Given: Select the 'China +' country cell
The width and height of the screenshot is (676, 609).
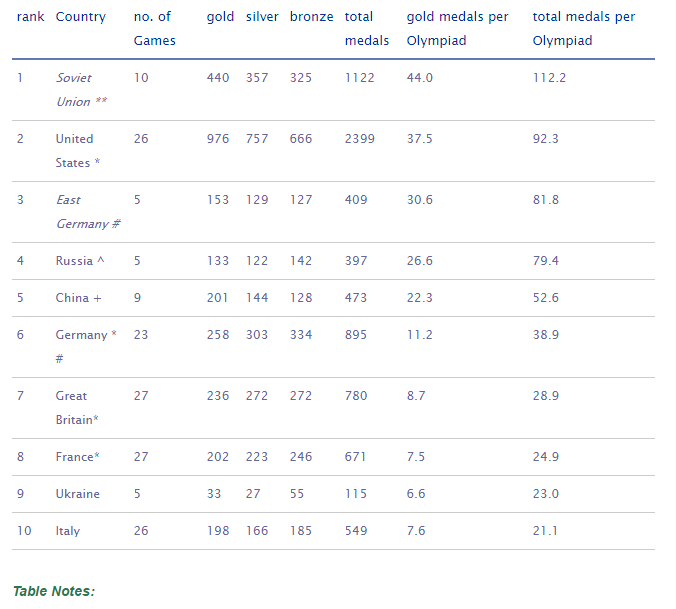Looking at the screenshot, I should coord(78,298).
